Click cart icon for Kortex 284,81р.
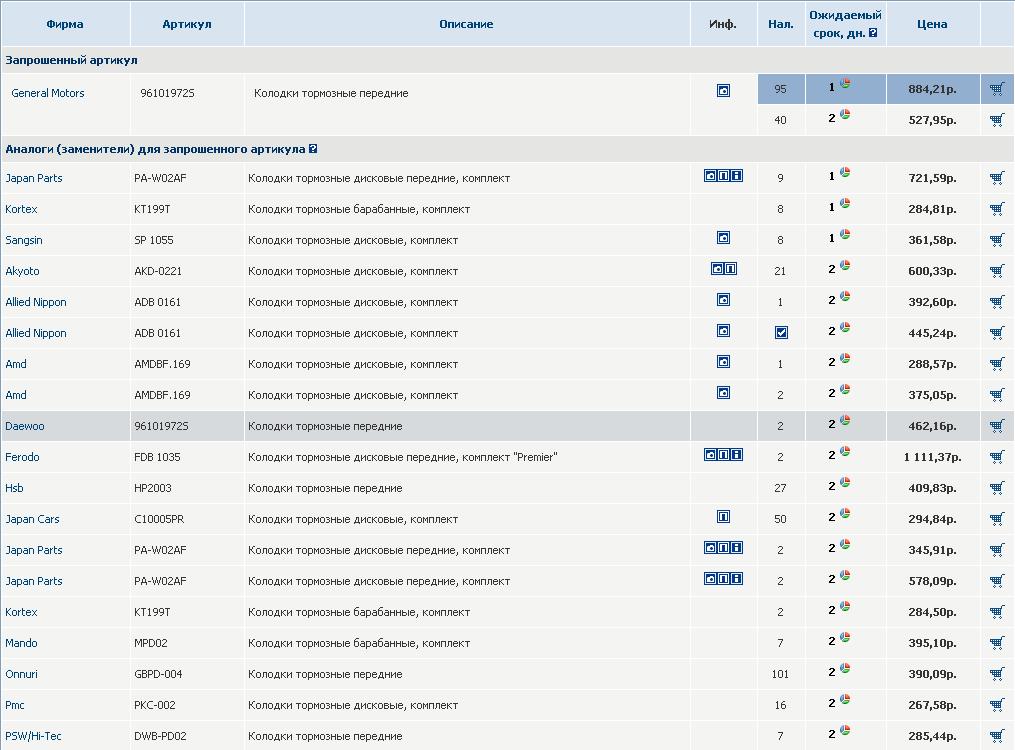Viewport: 1015px width, 750px height. [x=997, y=209]
